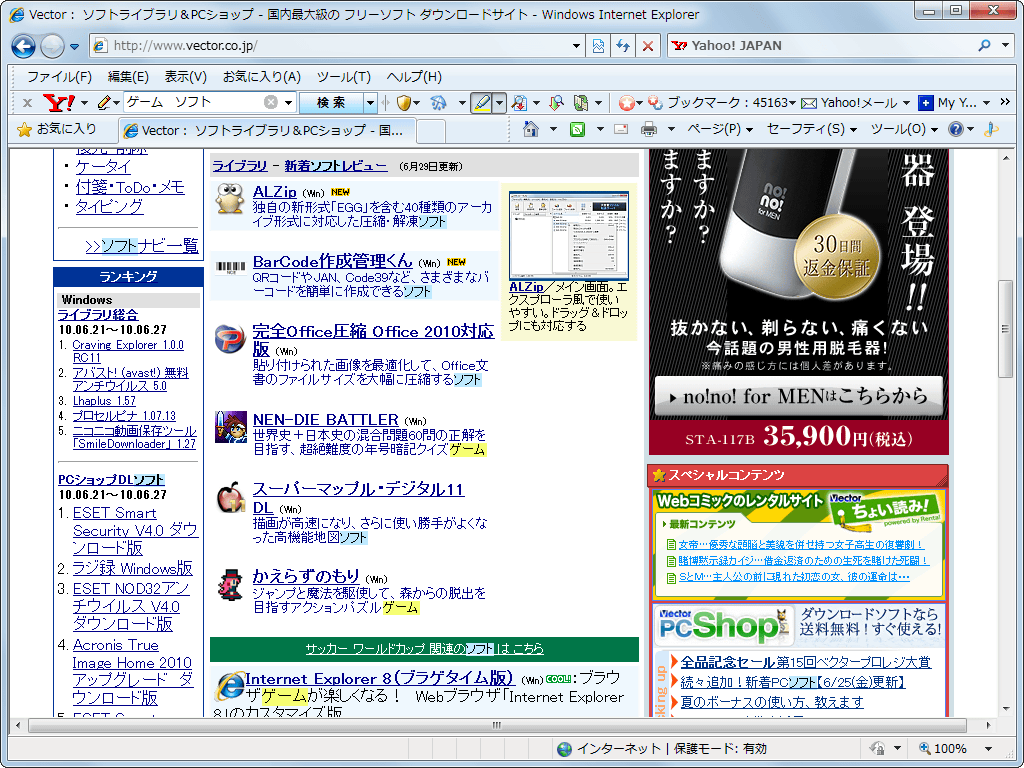Click the search magnifier in Yahoo! JAPAN box

pos(984,45)
